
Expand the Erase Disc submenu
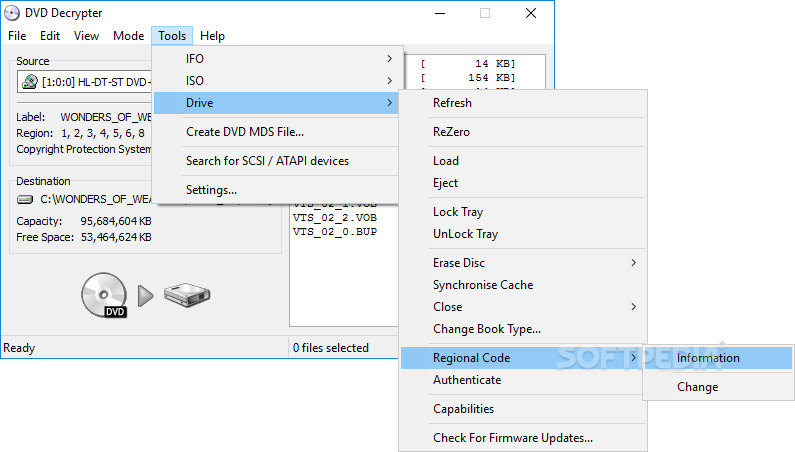coord(523,263)
